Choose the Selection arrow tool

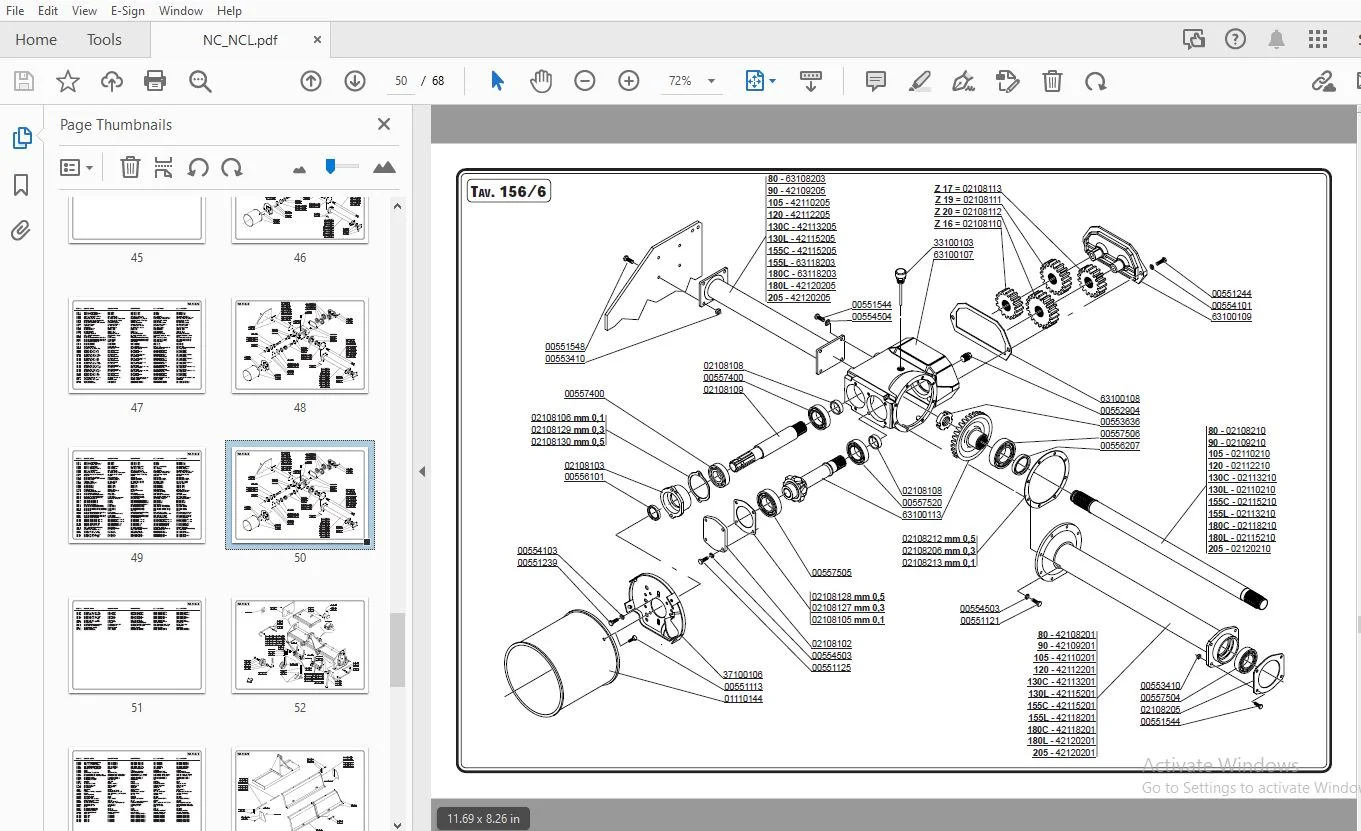click(x=497, y=81)
